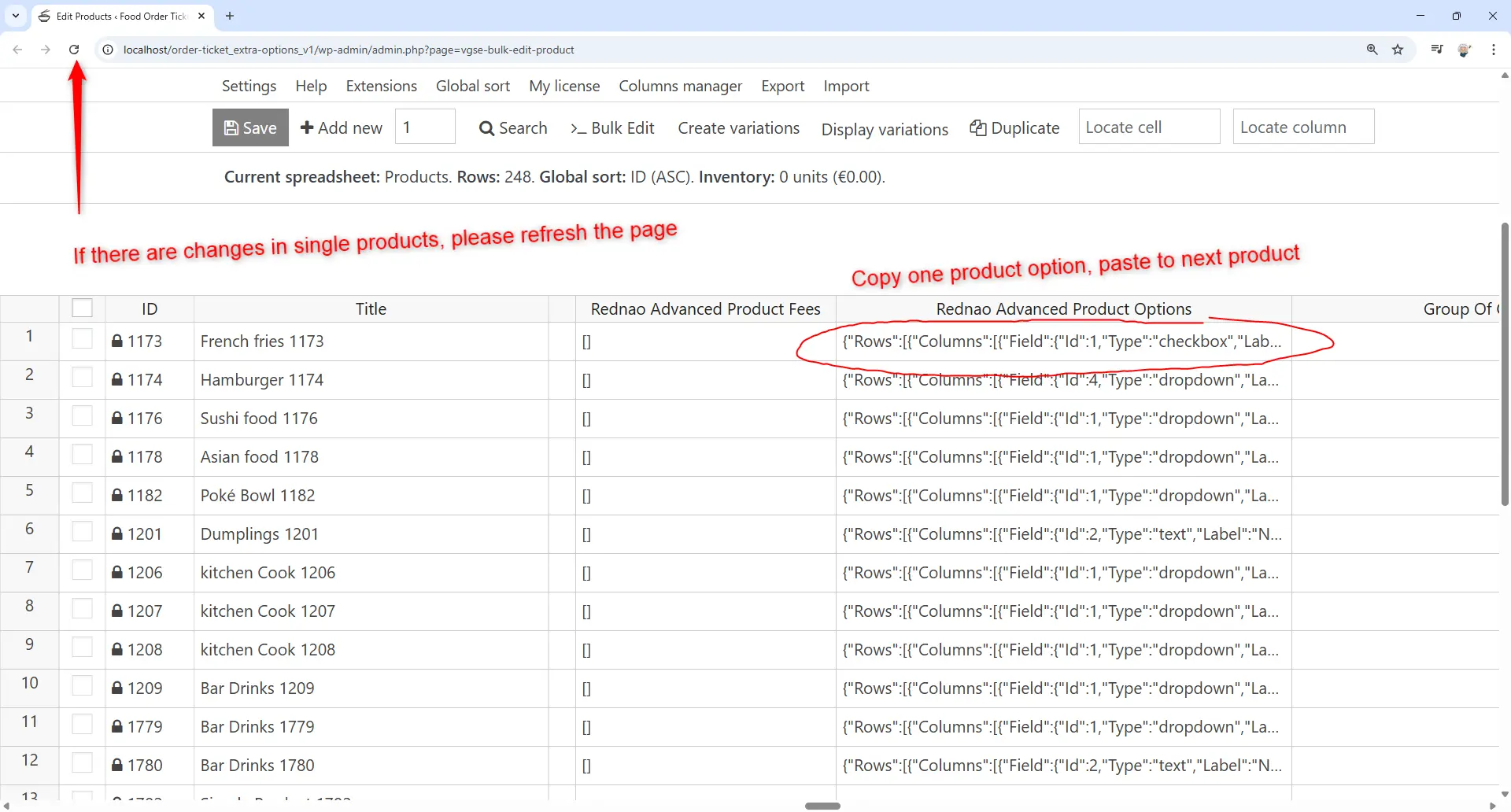
Task: Expand the tab search dropdown arrow
Action: [16, 16]
